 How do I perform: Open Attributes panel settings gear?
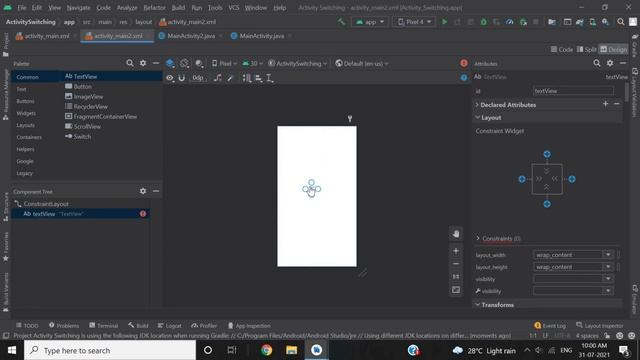(x=610, y=63)
